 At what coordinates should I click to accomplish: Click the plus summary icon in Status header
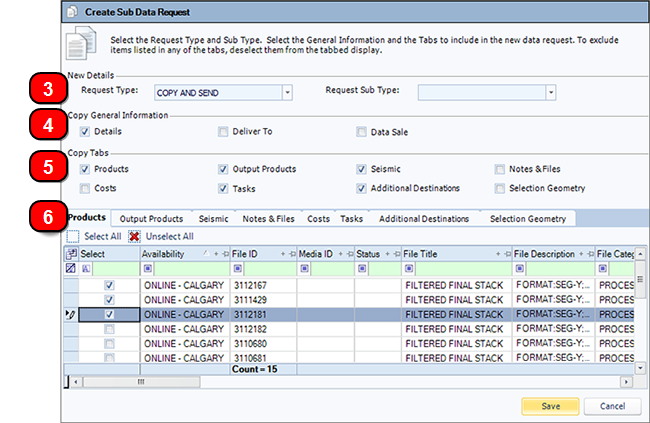pos(387,254)
